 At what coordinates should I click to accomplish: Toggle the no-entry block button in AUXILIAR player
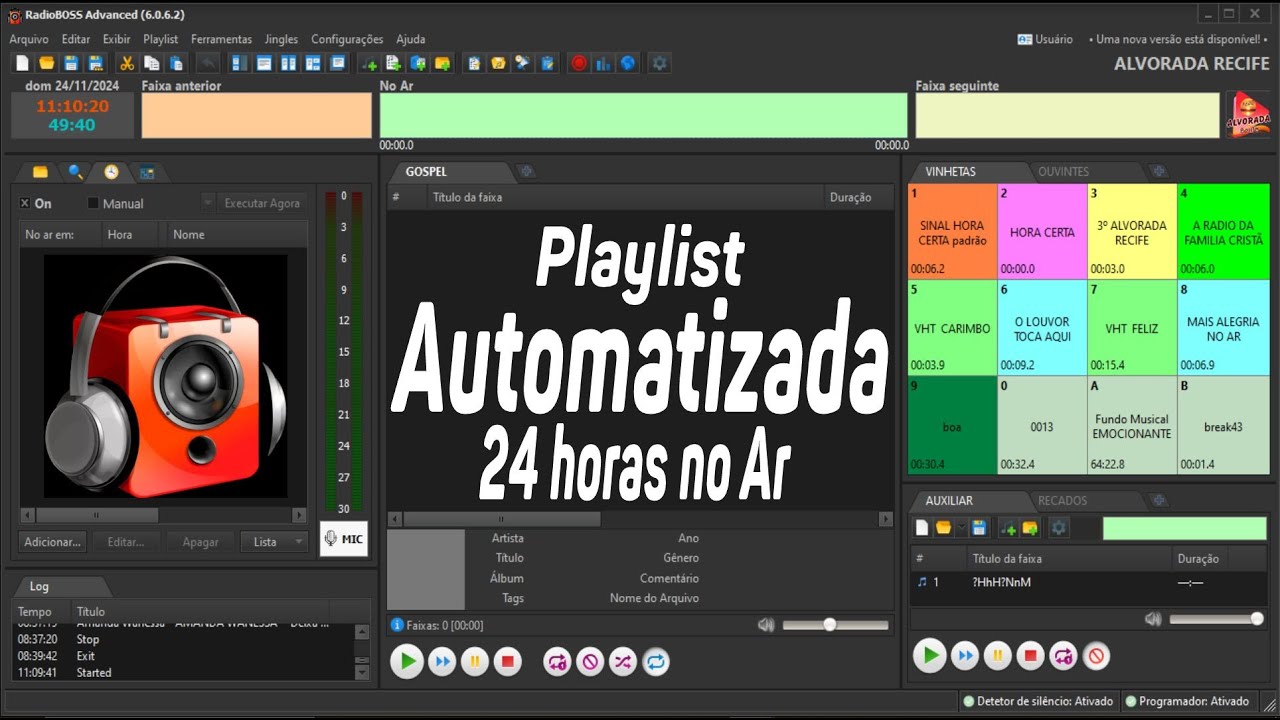[1096, 656]
